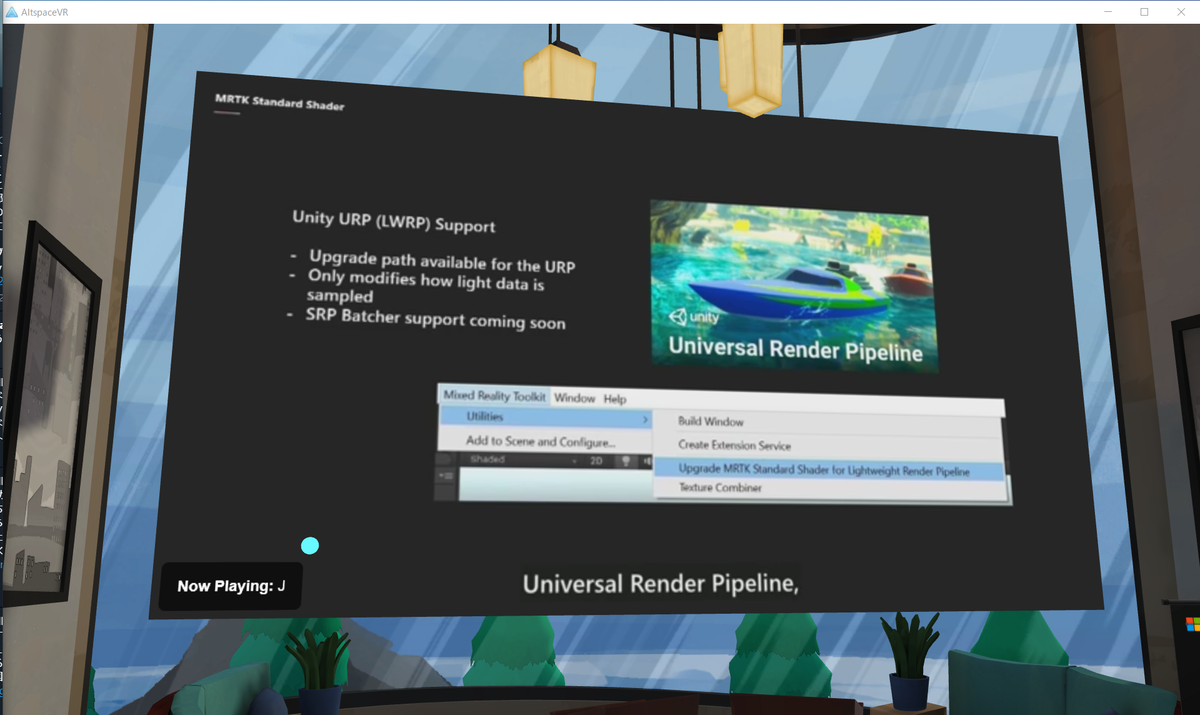Choose Upgrade MRTK Standard Shader for Lightweight Render Pipeline

tap(829, 470)
